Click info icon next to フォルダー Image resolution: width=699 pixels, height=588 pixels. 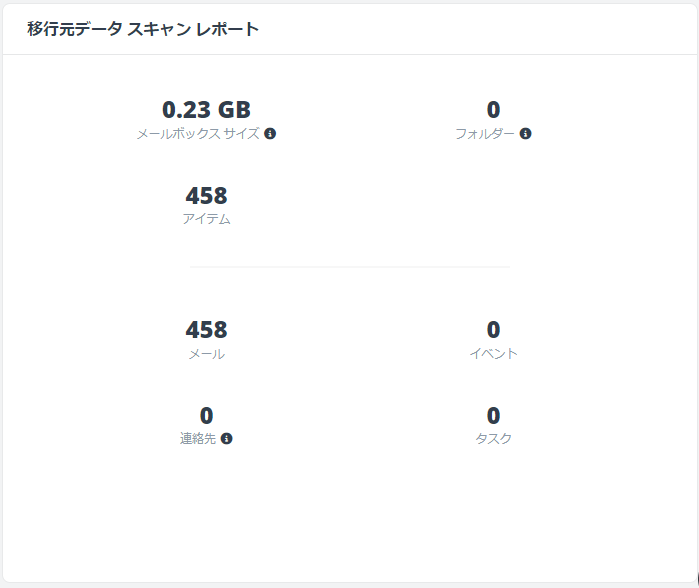[525, 133]
